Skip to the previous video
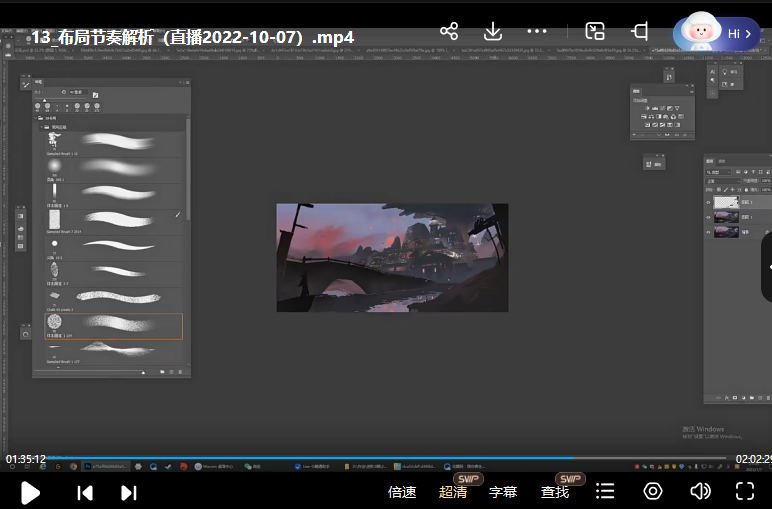 point(85,492)
